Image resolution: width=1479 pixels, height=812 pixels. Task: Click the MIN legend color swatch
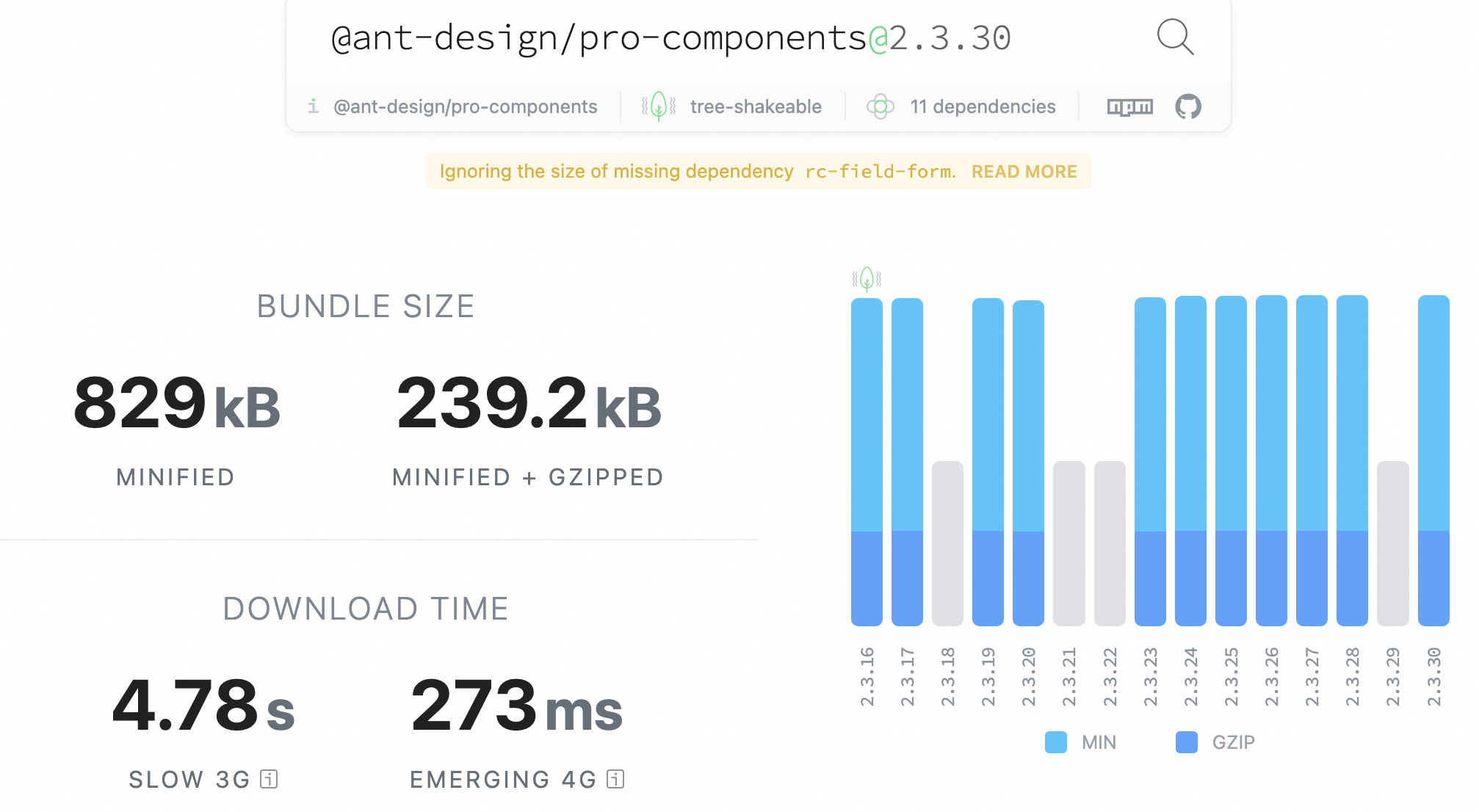coord(1056,742)
